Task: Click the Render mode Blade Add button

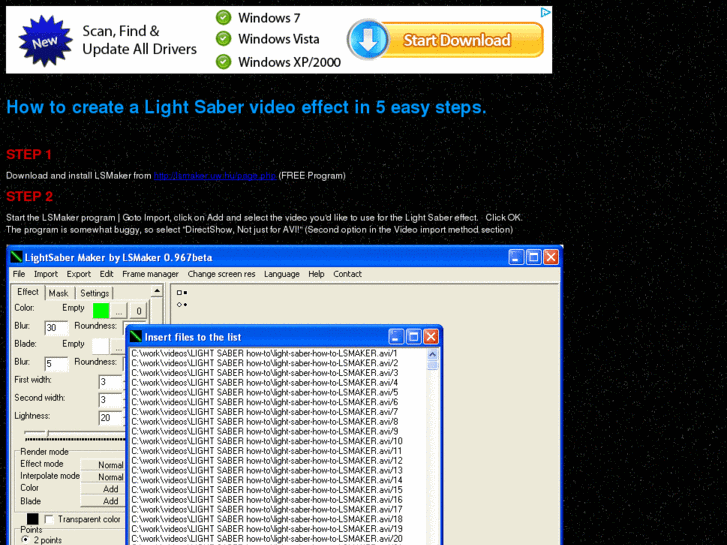Action: coord(103,501)
